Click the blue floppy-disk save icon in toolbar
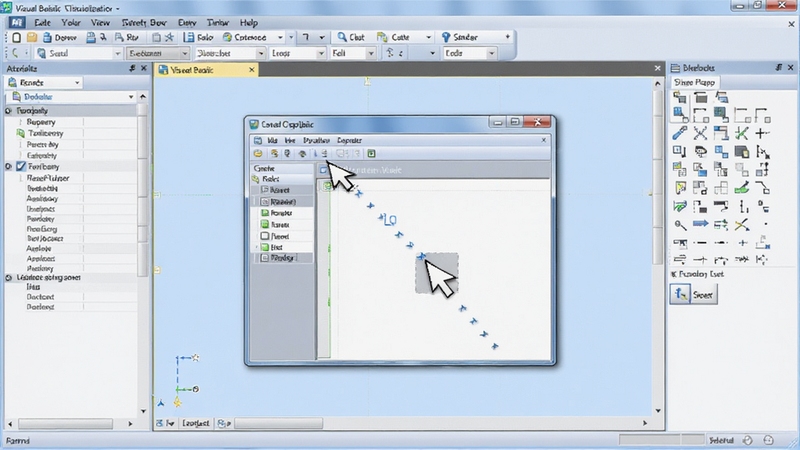The image size is (800, 450). (x=189, y=37)
